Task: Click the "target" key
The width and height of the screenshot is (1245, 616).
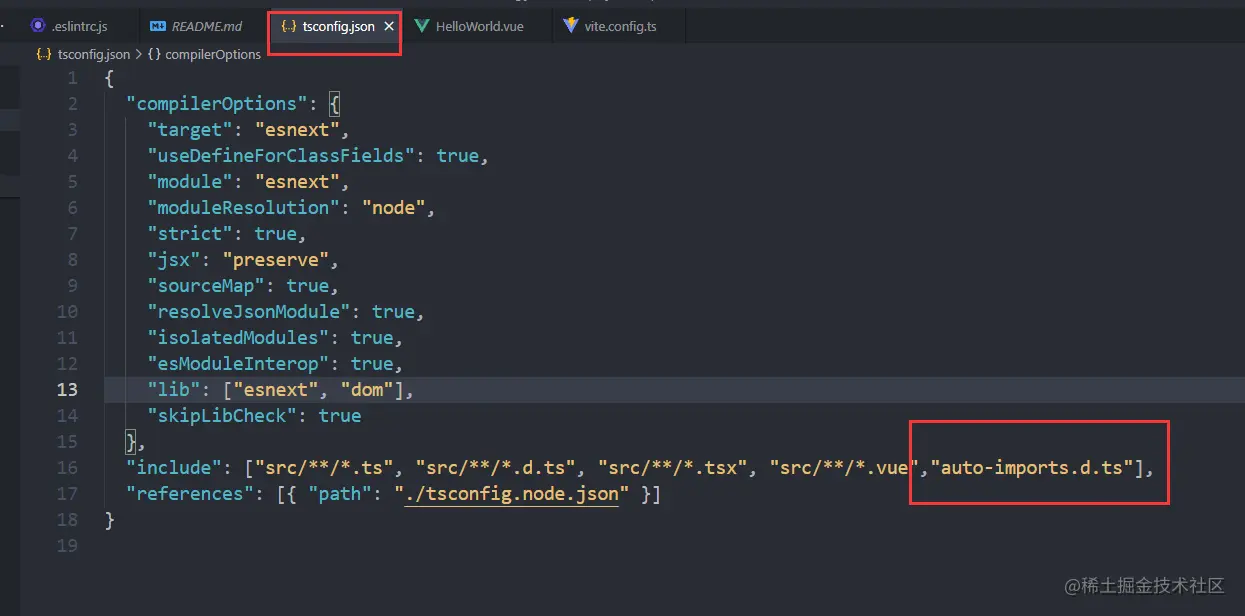Action: (x=190, y=129)
